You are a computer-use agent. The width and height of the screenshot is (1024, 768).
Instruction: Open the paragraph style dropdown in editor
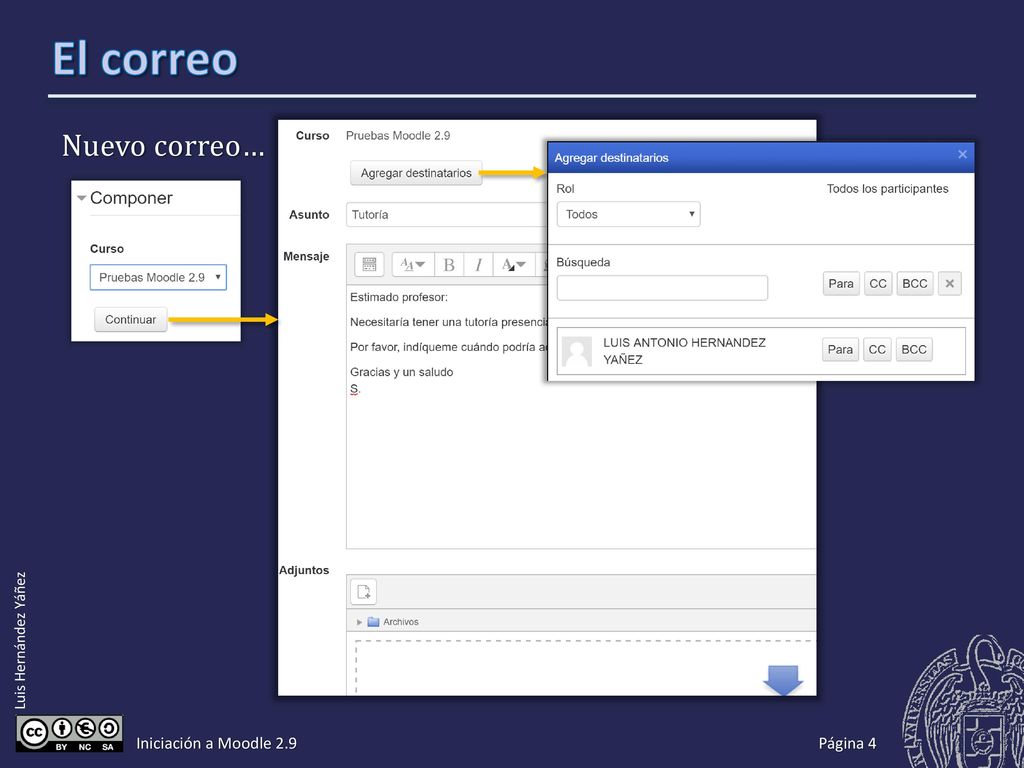coord(413,264)
